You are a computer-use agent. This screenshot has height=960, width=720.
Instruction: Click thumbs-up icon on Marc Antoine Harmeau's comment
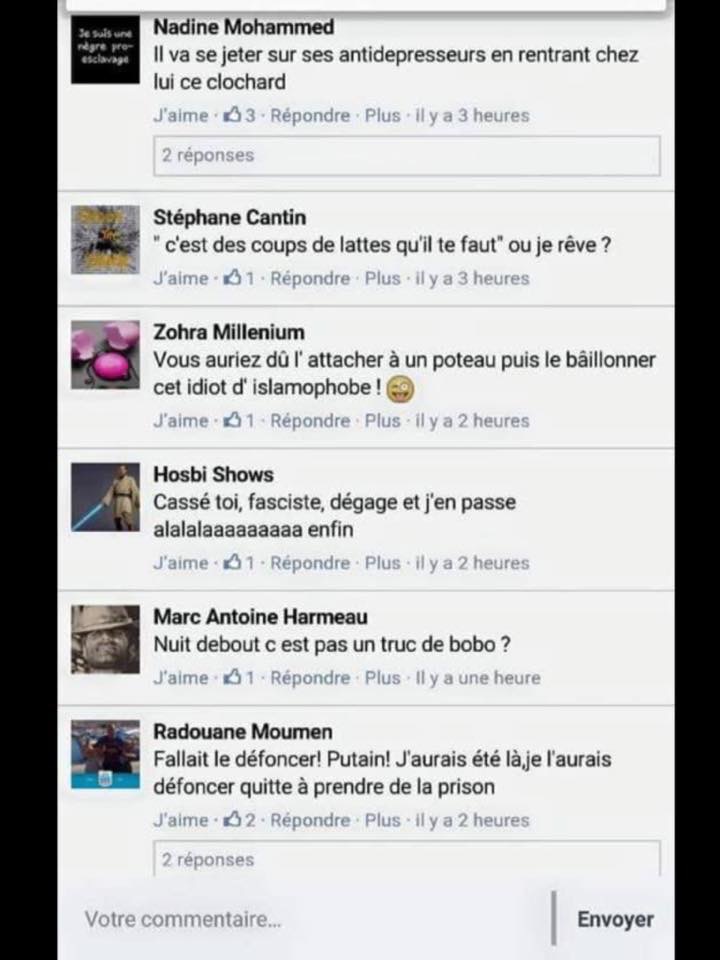(233, 677)
